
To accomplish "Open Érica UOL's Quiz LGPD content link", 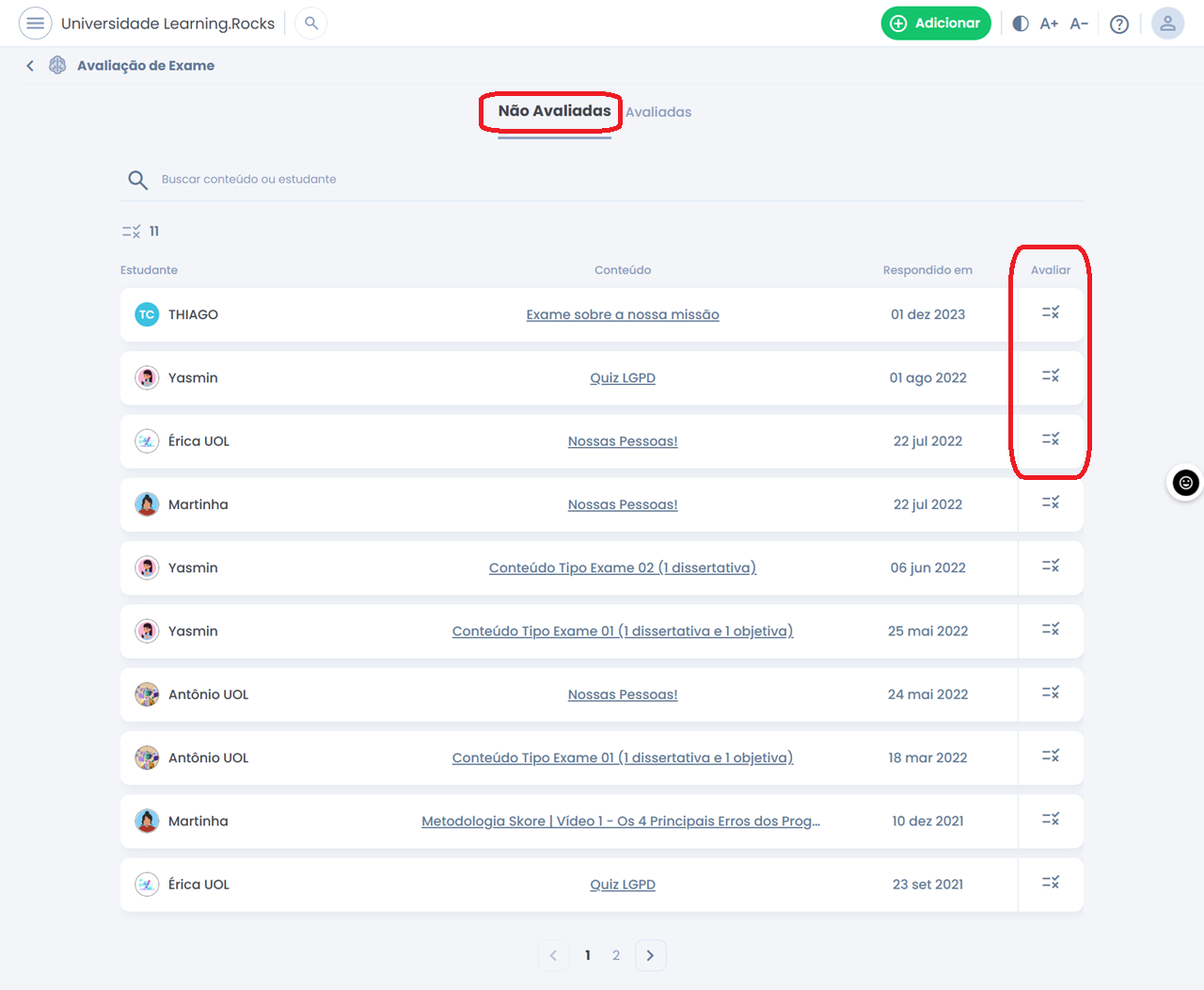I will point(623,885).
